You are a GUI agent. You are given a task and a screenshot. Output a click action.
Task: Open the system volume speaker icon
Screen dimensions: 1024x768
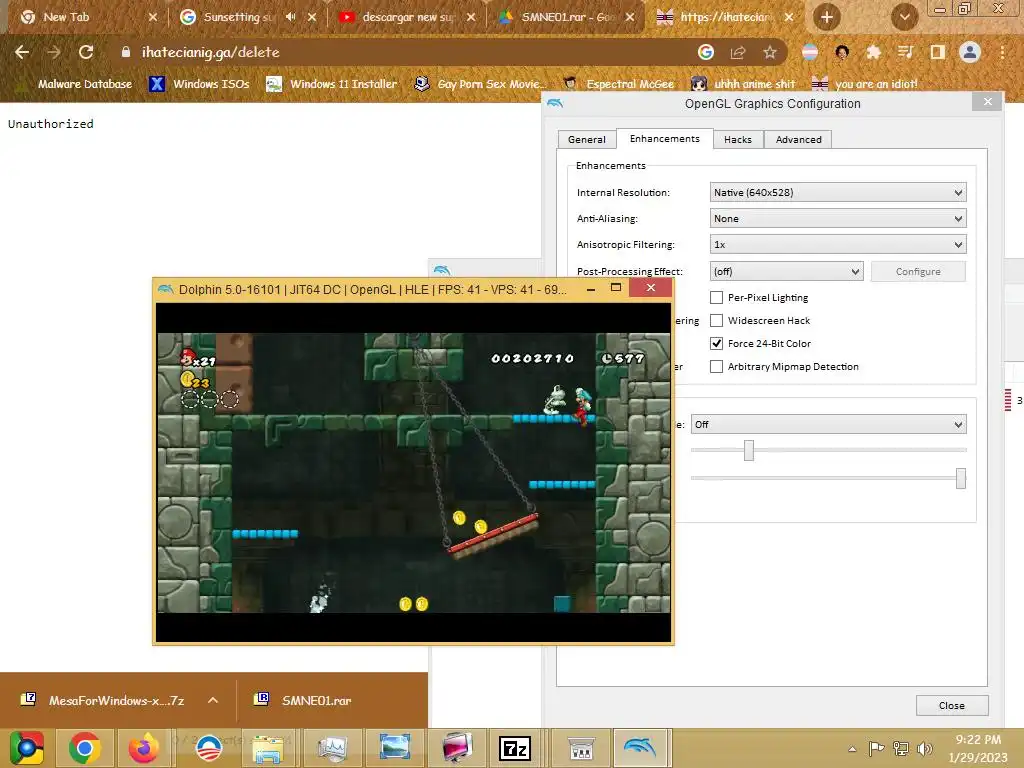click(924, 748)
